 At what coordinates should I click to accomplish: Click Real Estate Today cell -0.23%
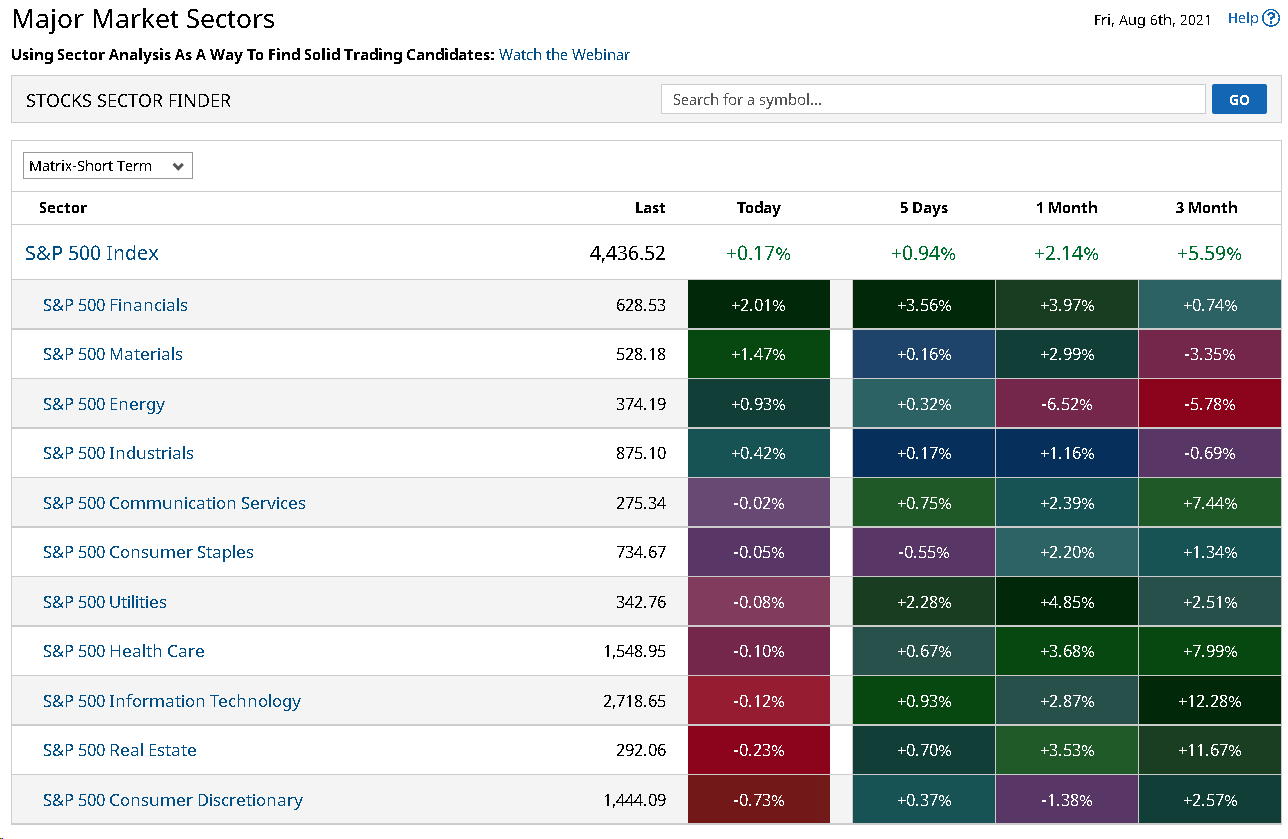(759, 750)
